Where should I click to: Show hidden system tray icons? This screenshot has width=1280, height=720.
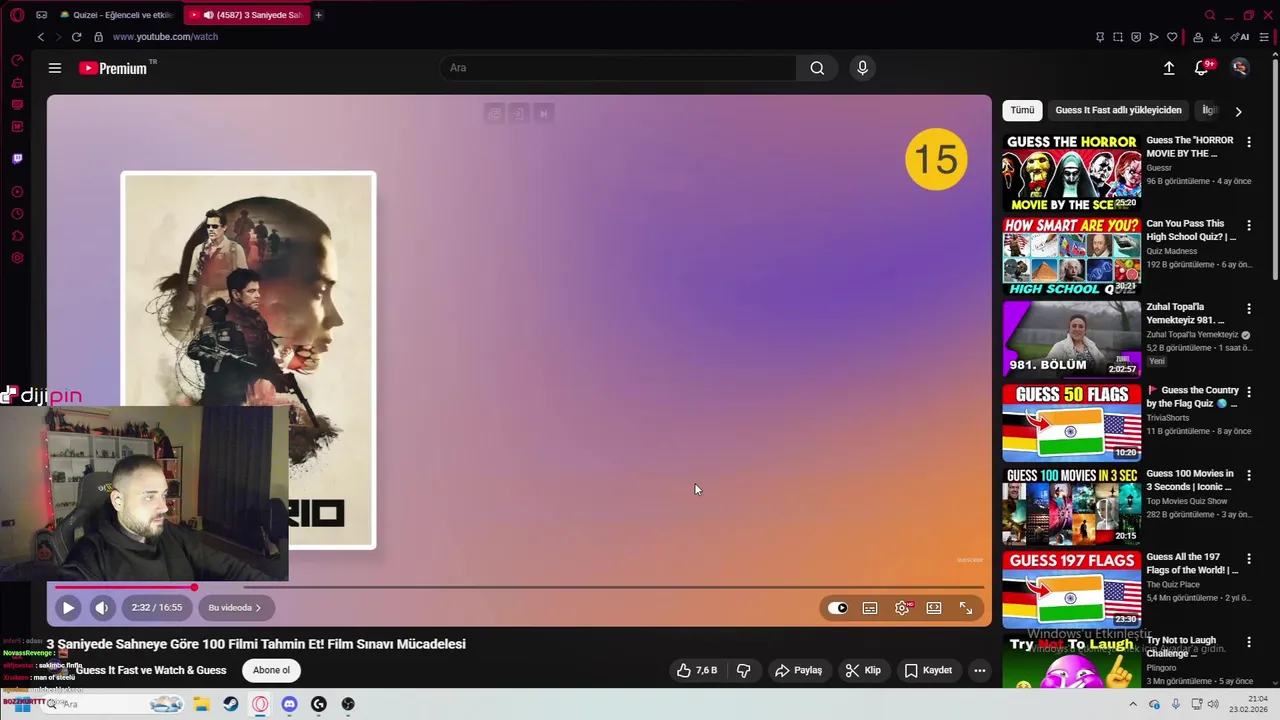pos(1133,704)
